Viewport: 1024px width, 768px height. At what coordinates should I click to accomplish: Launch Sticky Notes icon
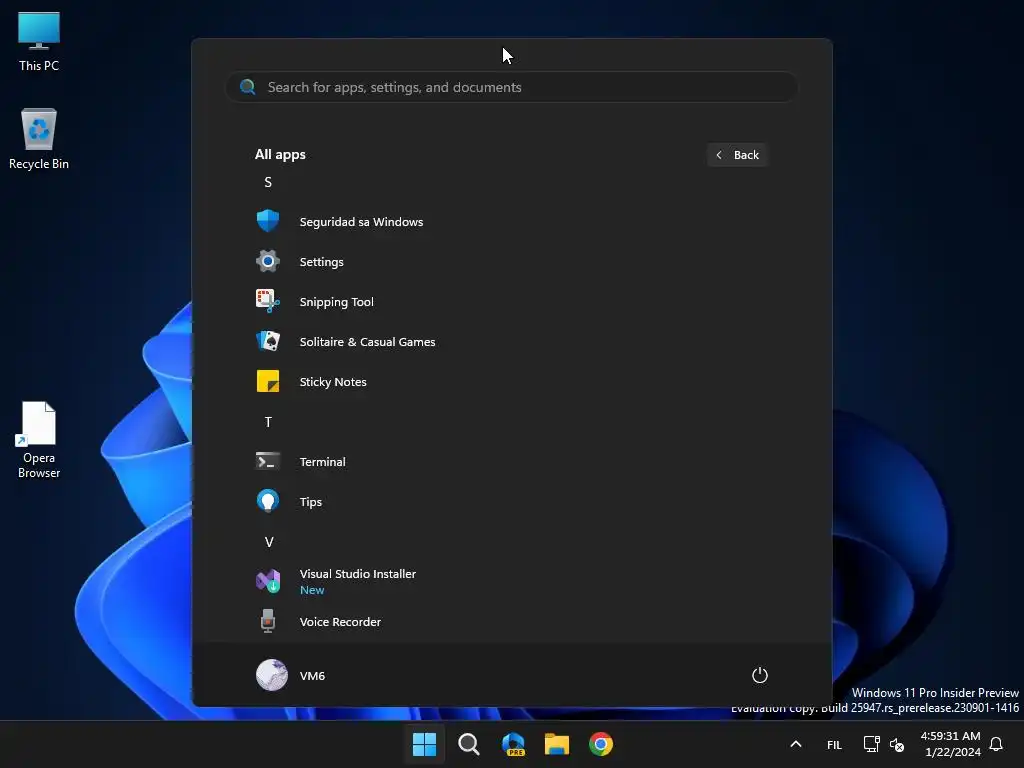coord(268,381)
